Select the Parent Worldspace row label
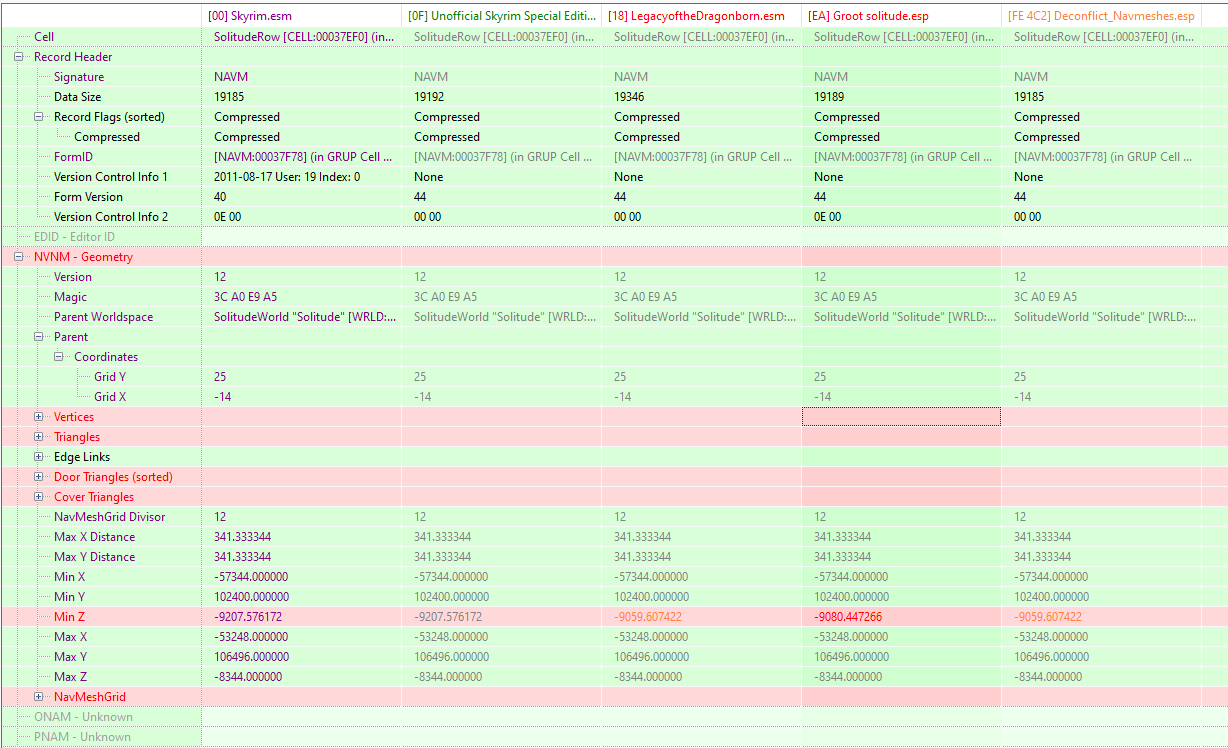 tap(104, 317)
